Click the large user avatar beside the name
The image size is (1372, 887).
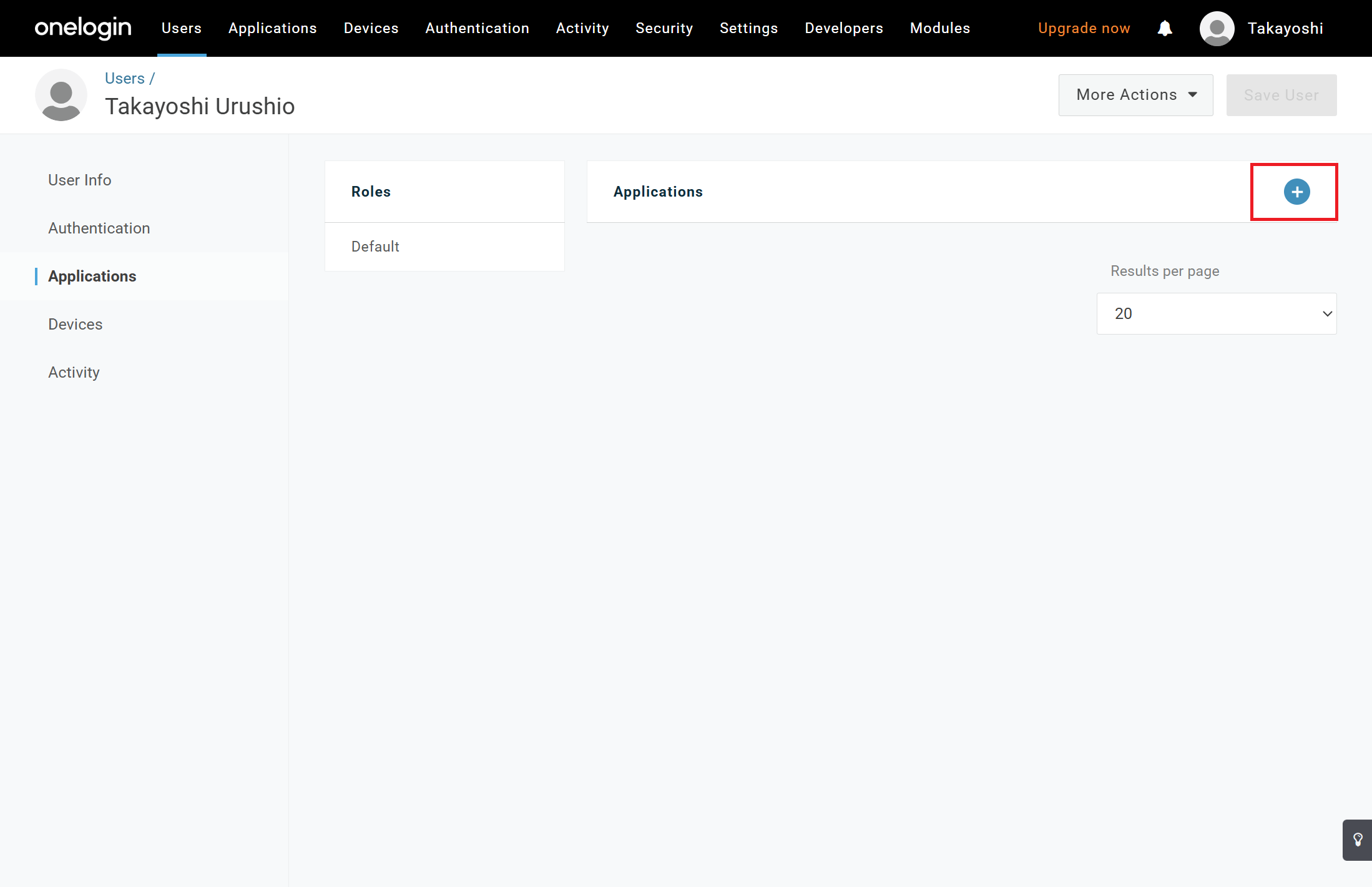click(61, 96)
